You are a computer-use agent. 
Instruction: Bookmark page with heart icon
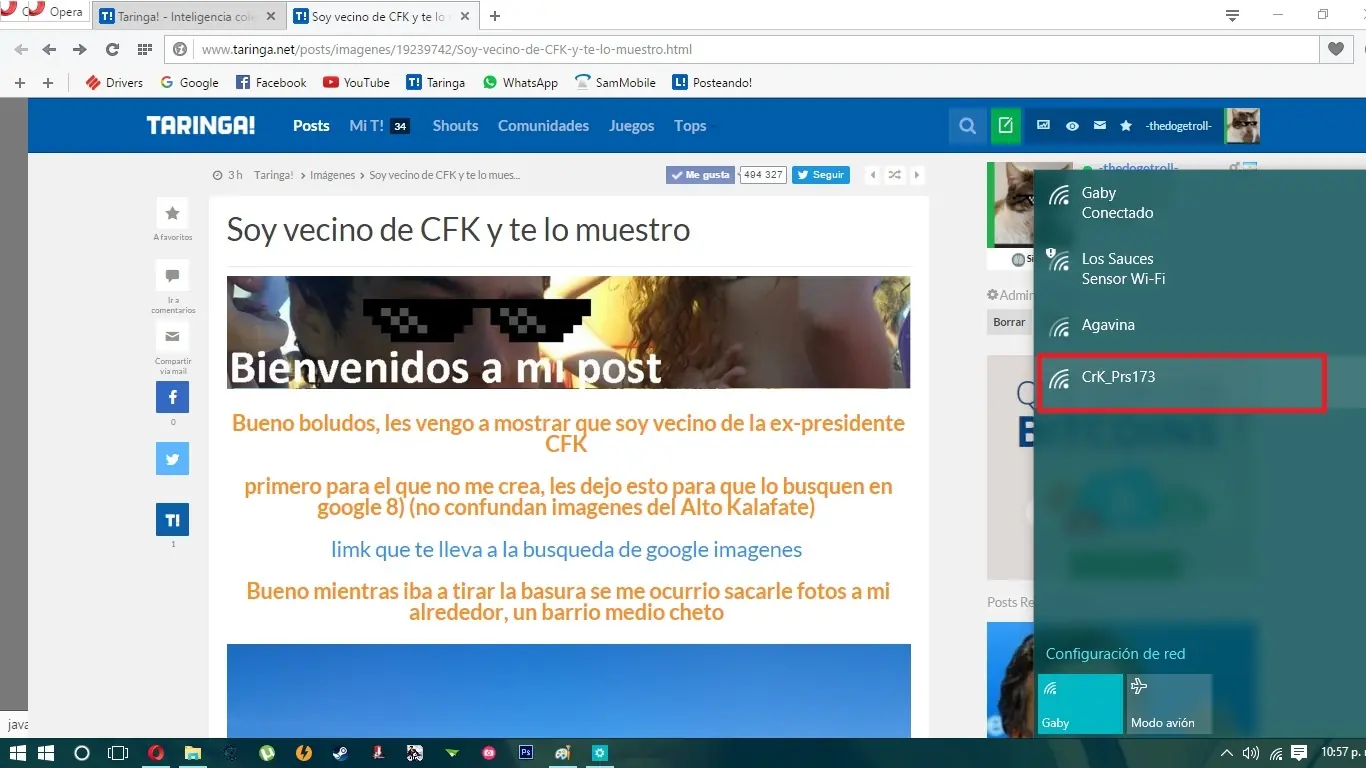(x=1336, y=49)
